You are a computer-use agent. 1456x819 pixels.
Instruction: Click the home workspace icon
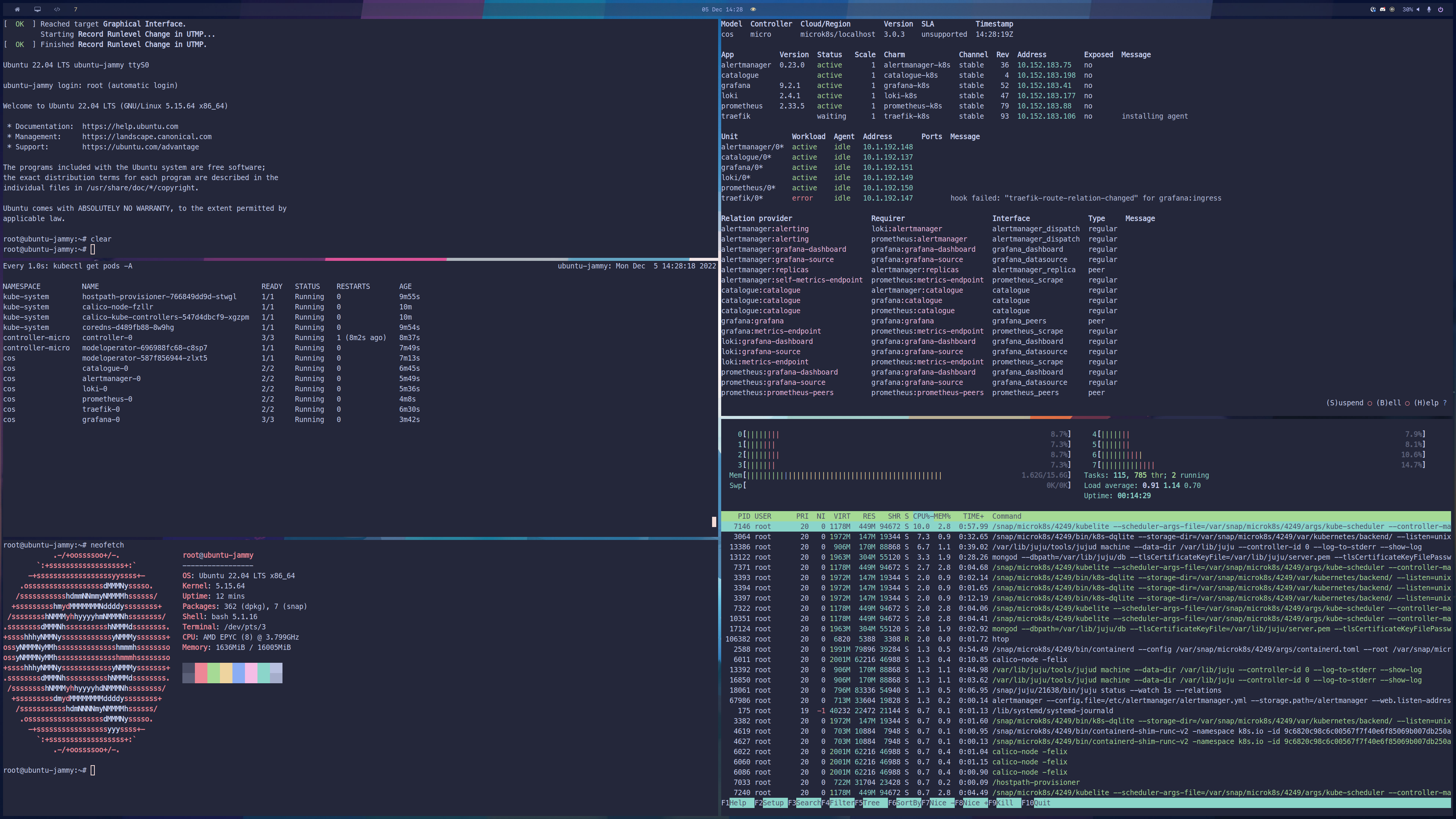[x=17, y=9]
